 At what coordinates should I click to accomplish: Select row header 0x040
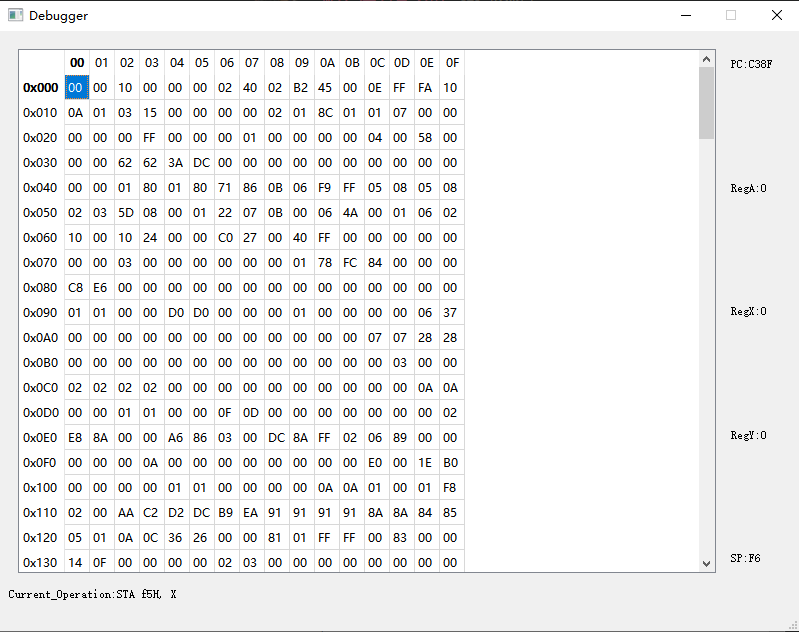click(x=42, y=188)
